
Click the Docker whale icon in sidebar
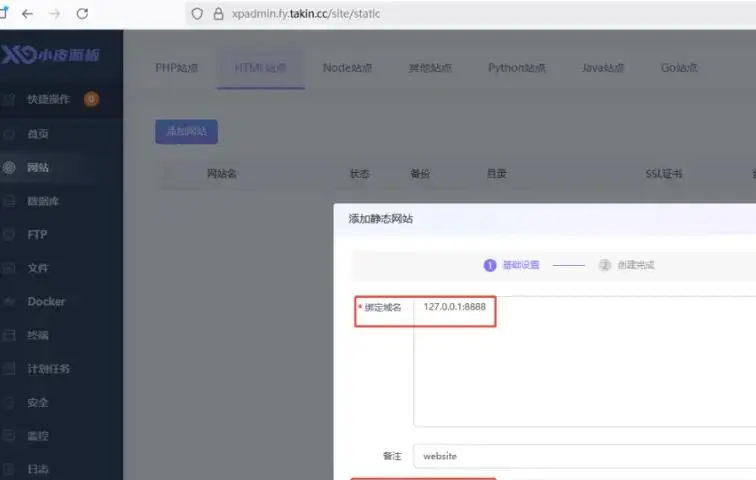pyautogui.click(x=9, y=301)
